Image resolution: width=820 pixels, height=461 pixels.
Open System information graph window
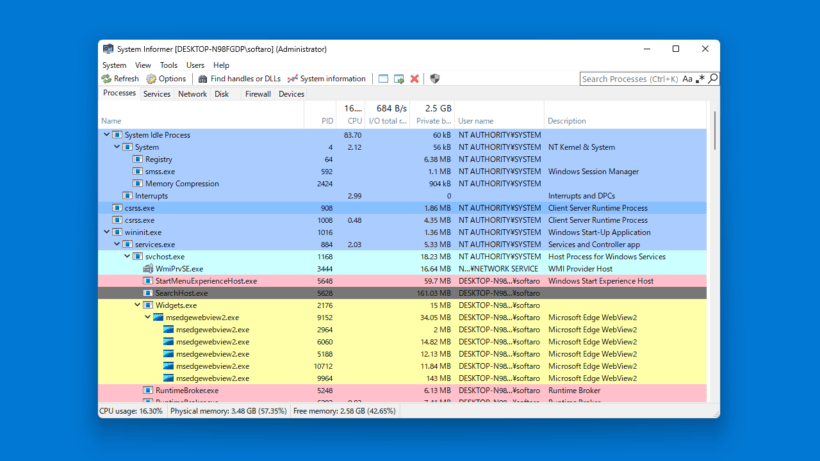pyautogui.click(x=326, y=78)
